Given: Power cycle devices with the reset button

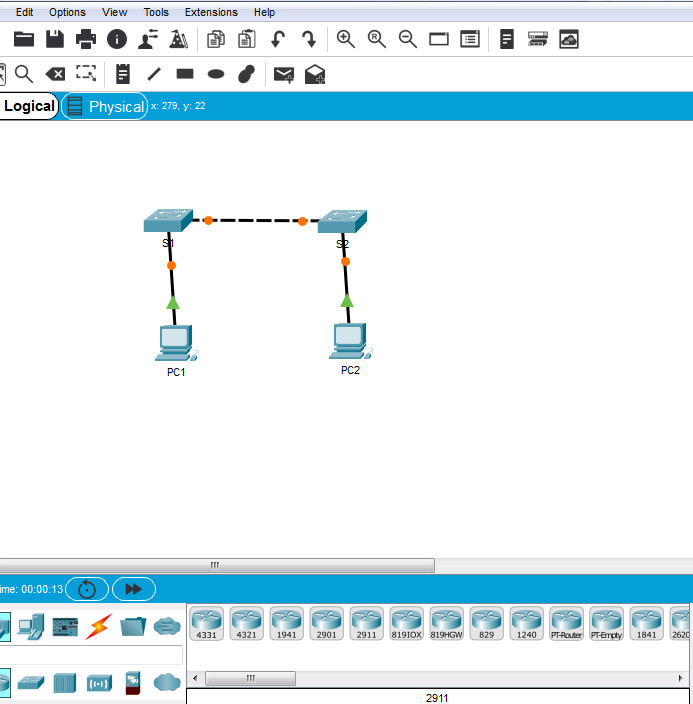Looking at the screenshot, I should pyautogui.click(x=87, y=589).
